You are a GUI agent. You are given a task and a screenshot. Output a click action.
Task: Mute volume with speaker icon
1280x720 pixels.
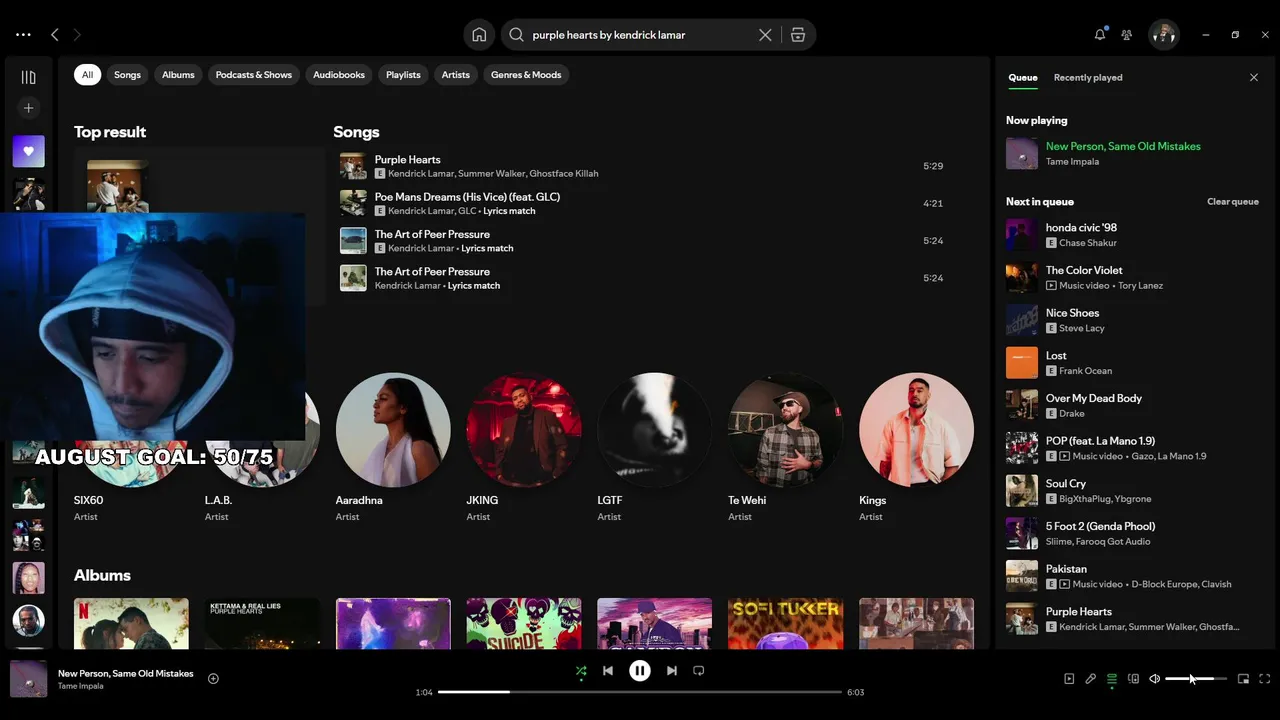1155,679
